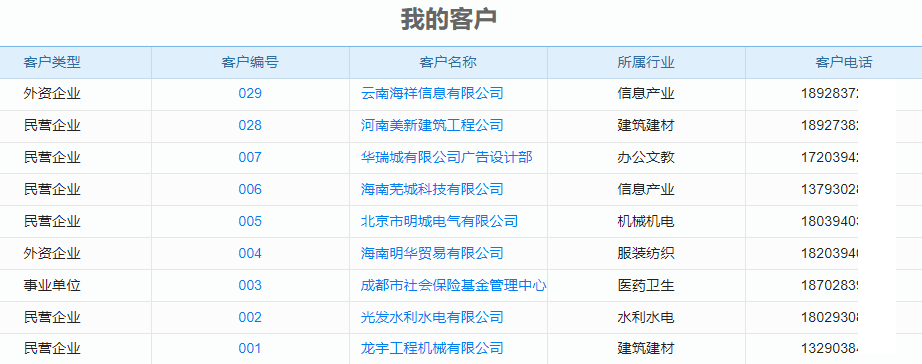Click the 我的客户 page title
The height and width of the screenshot is (364, 922).
449,19
